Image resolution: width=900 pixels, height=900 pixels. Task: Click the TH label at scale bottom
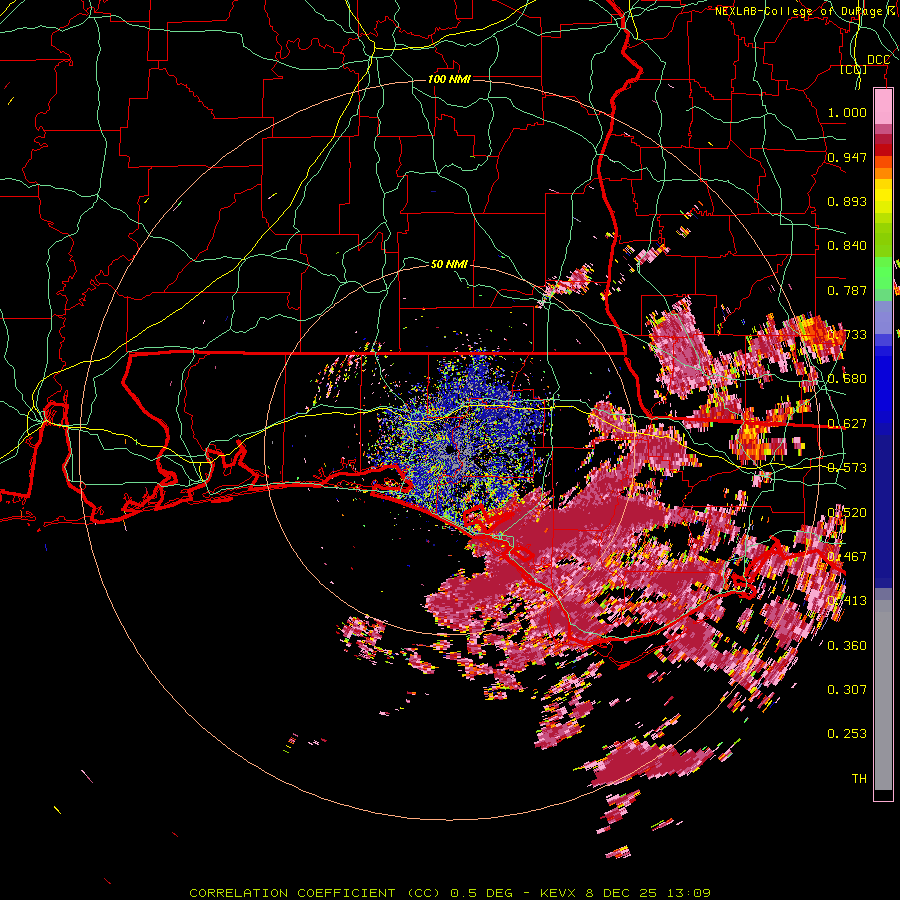tap(859, 779)
